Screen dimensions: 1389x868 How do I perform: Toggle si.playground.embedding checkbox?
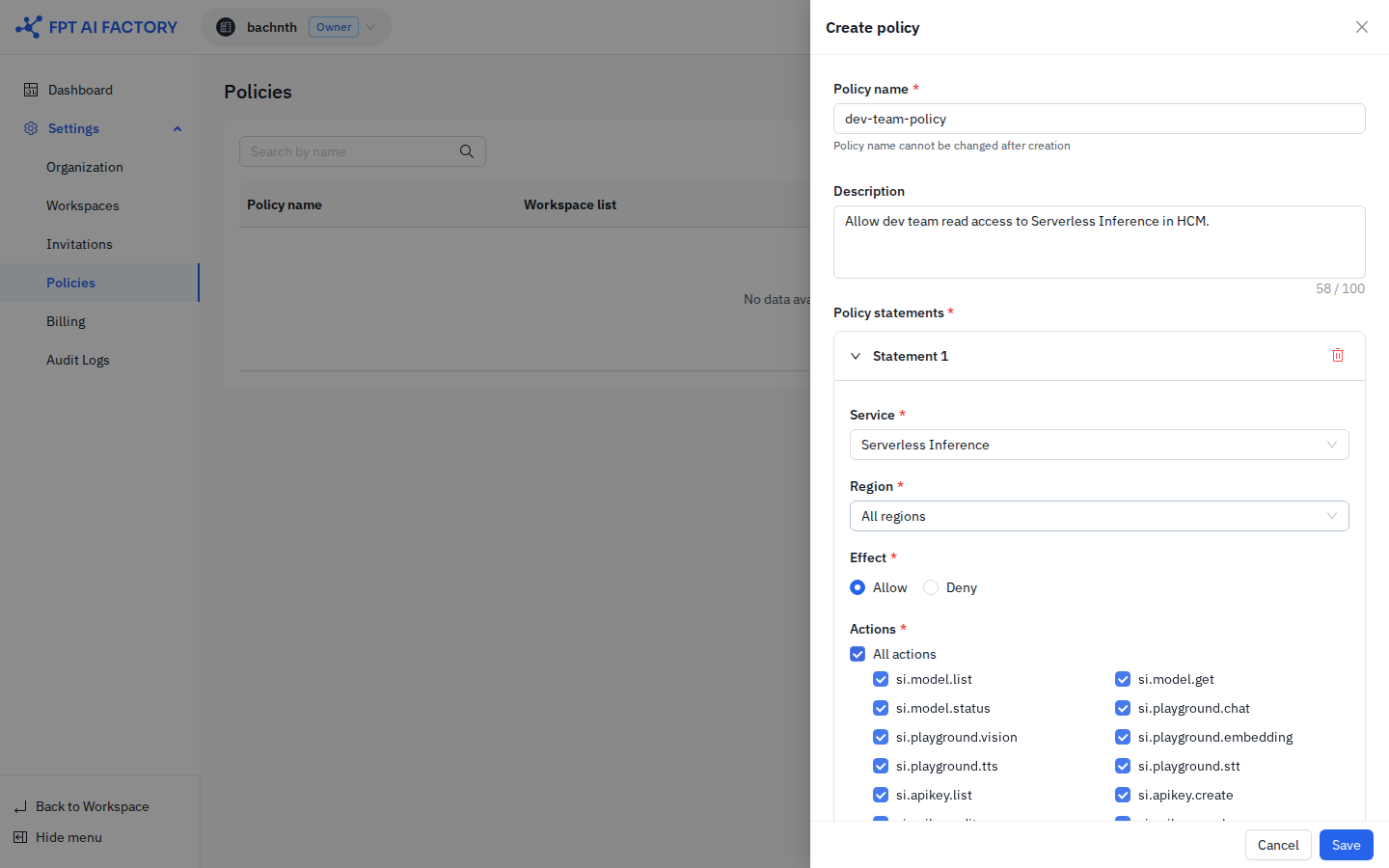click(1123, 737)
